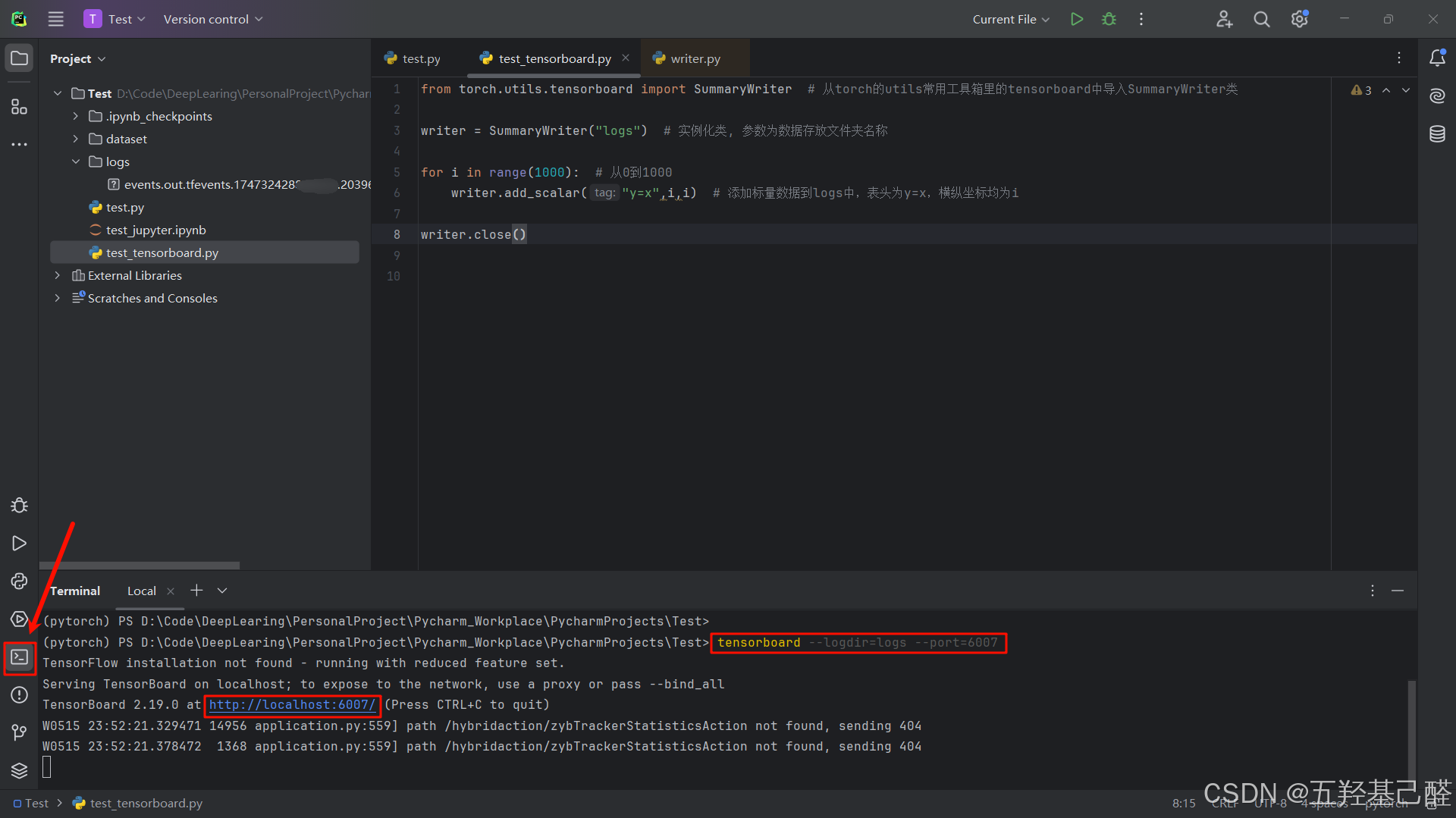The height and width of the screenshot is (818, 1456).
Task: Expand the dataset folder
Action: point(75,139)
